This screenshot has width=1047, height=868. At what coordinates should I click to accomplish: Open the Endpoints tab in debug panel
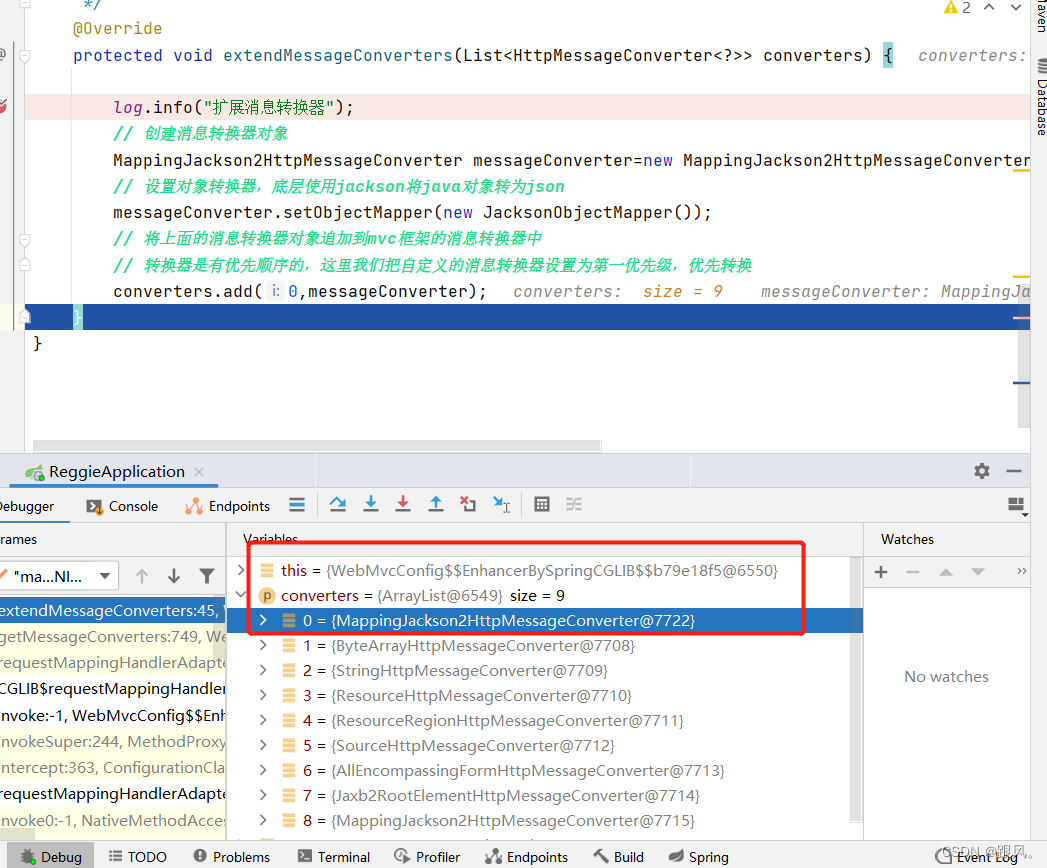228,506
